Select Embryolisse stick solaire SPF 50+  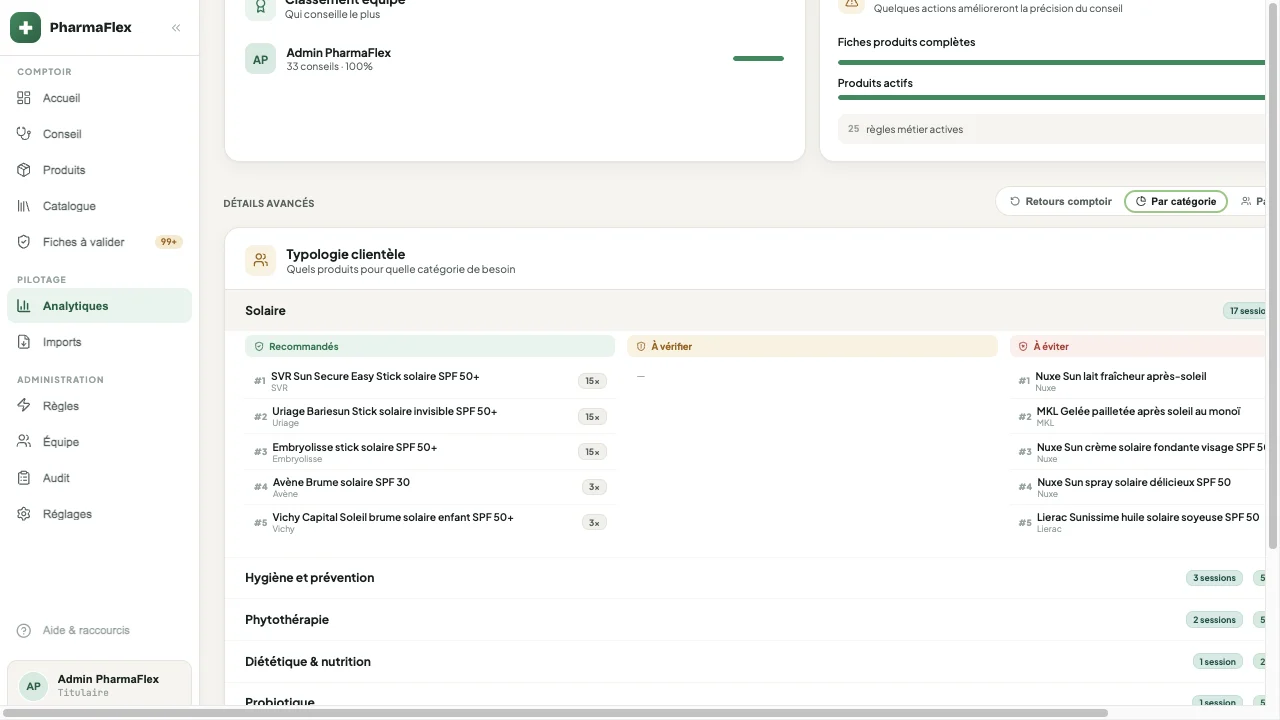click(x=430, y=452)
